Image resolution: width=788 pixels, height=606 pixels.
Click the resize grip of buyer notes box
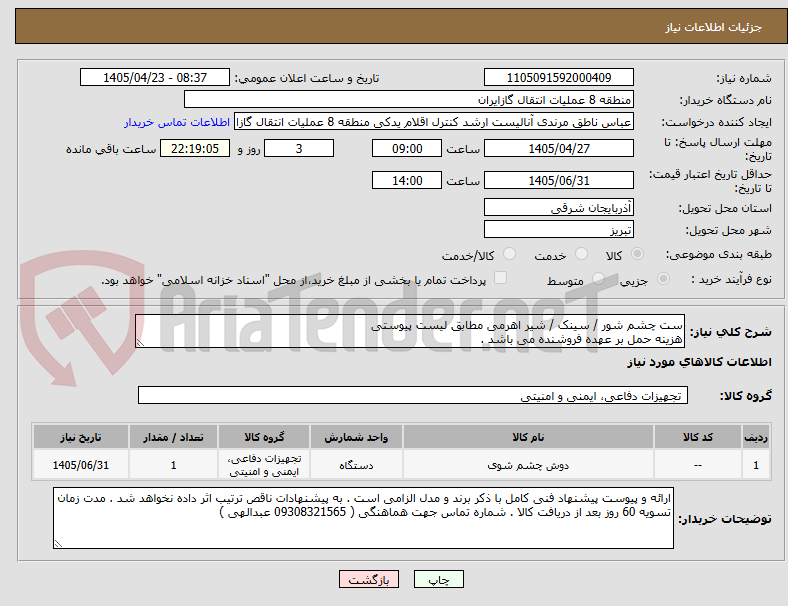[58, 543]
